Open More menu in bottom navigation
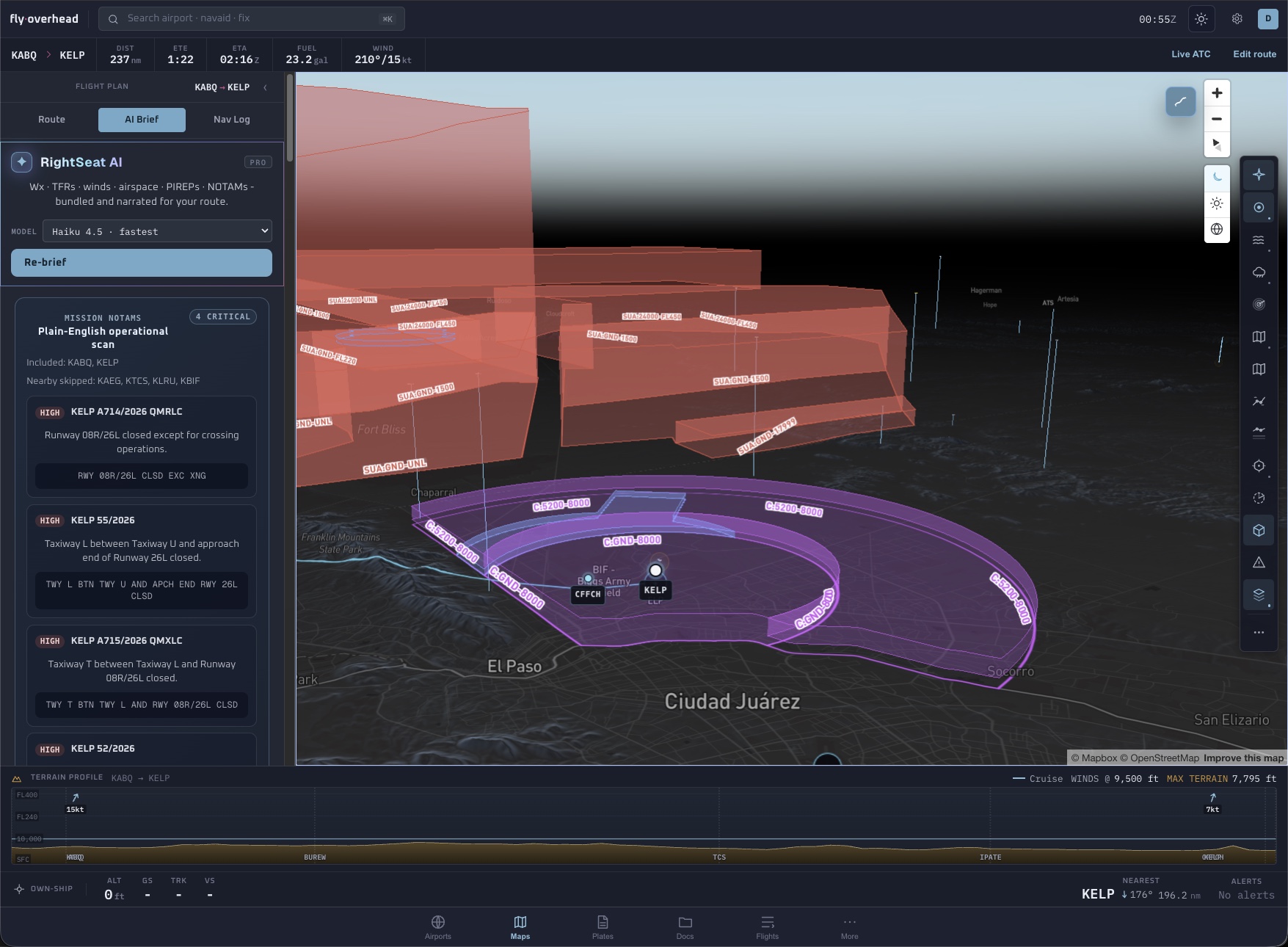 (849, 927)
